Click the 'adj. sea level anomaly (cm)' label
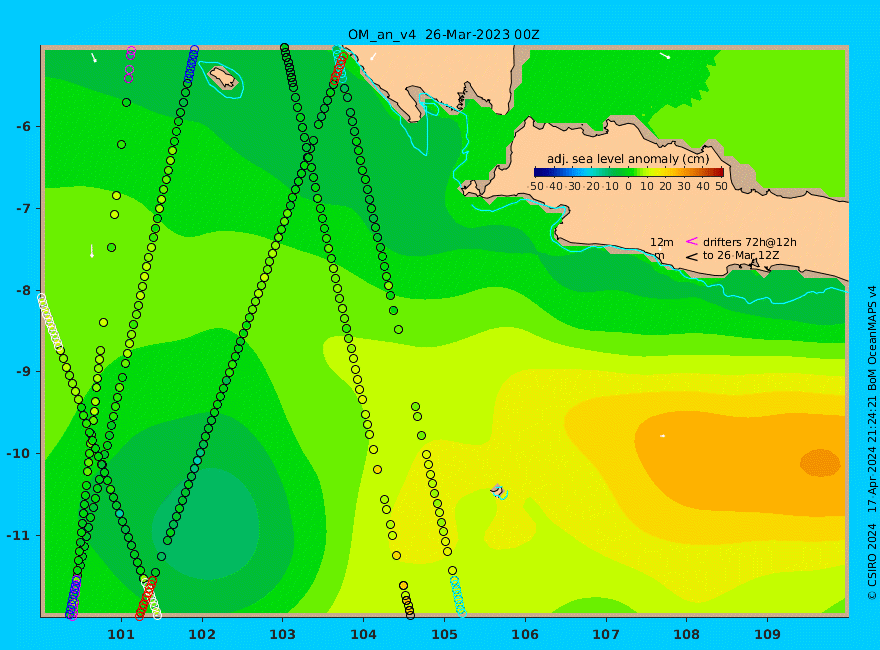The height and width of the screenshot is (650, 880). tap(628, 159)
